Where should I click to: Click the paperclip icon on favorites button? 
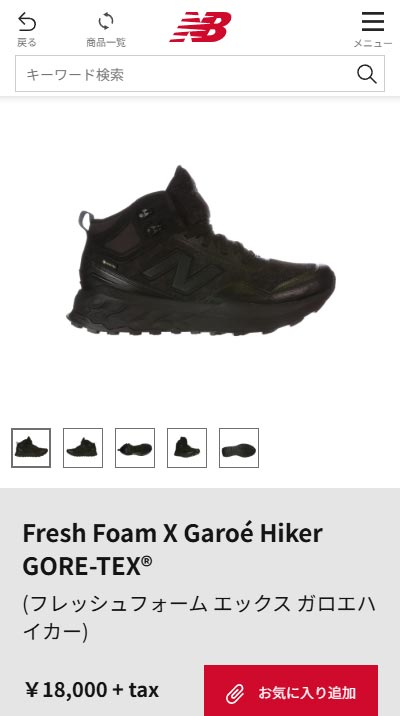[235, 695]
